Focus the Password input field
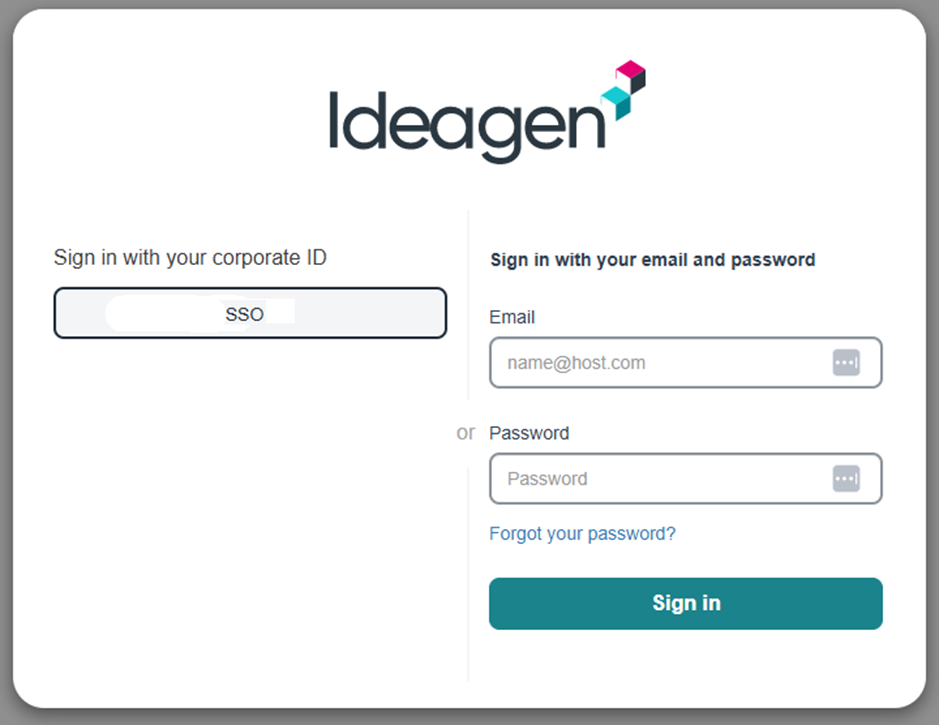The width and height of the screenshot is (939, 725). click(x=660, y=479)
